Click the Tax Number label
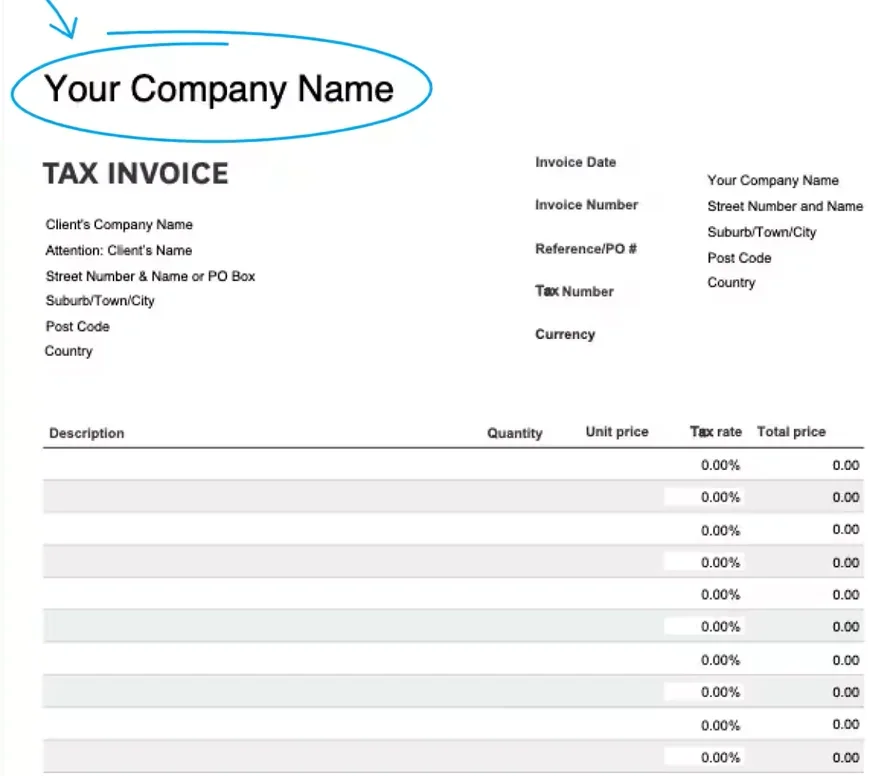 point(574,291)
